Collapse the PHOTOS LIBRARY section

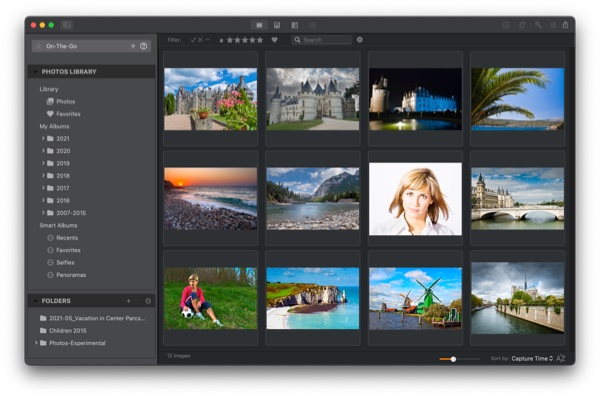coord(35,72)
